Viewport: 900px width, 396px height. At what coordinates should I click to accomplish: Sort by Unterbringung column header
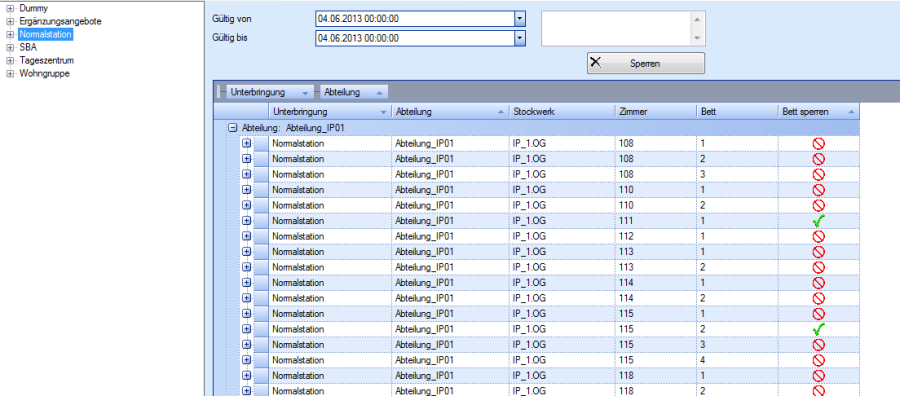tap(329, 112)
